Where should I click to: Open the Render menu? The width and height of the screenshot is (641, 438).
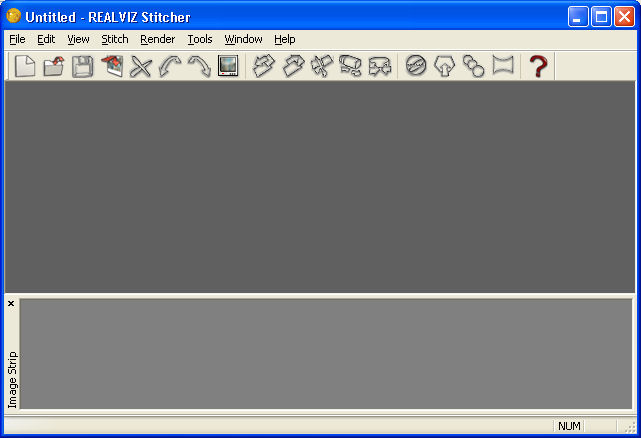point(157,39)
